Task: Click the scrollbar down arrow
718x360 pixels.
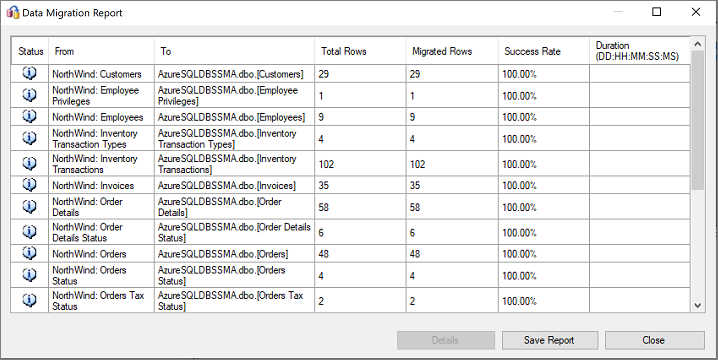Action: click(697, 305)
